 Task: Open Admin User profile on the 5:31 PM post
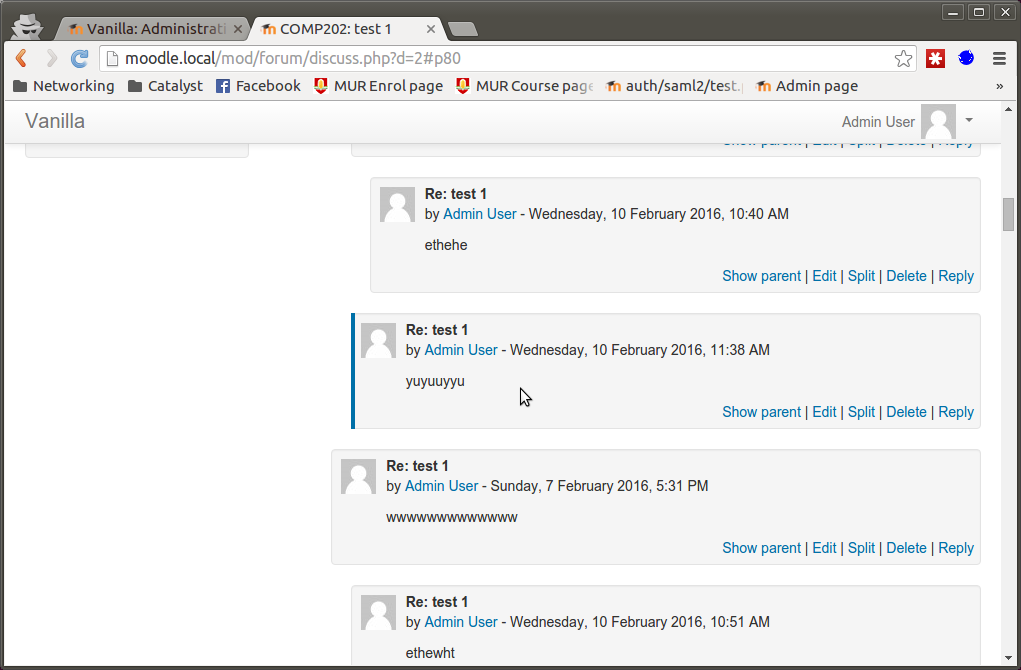(x=441, y=486)
